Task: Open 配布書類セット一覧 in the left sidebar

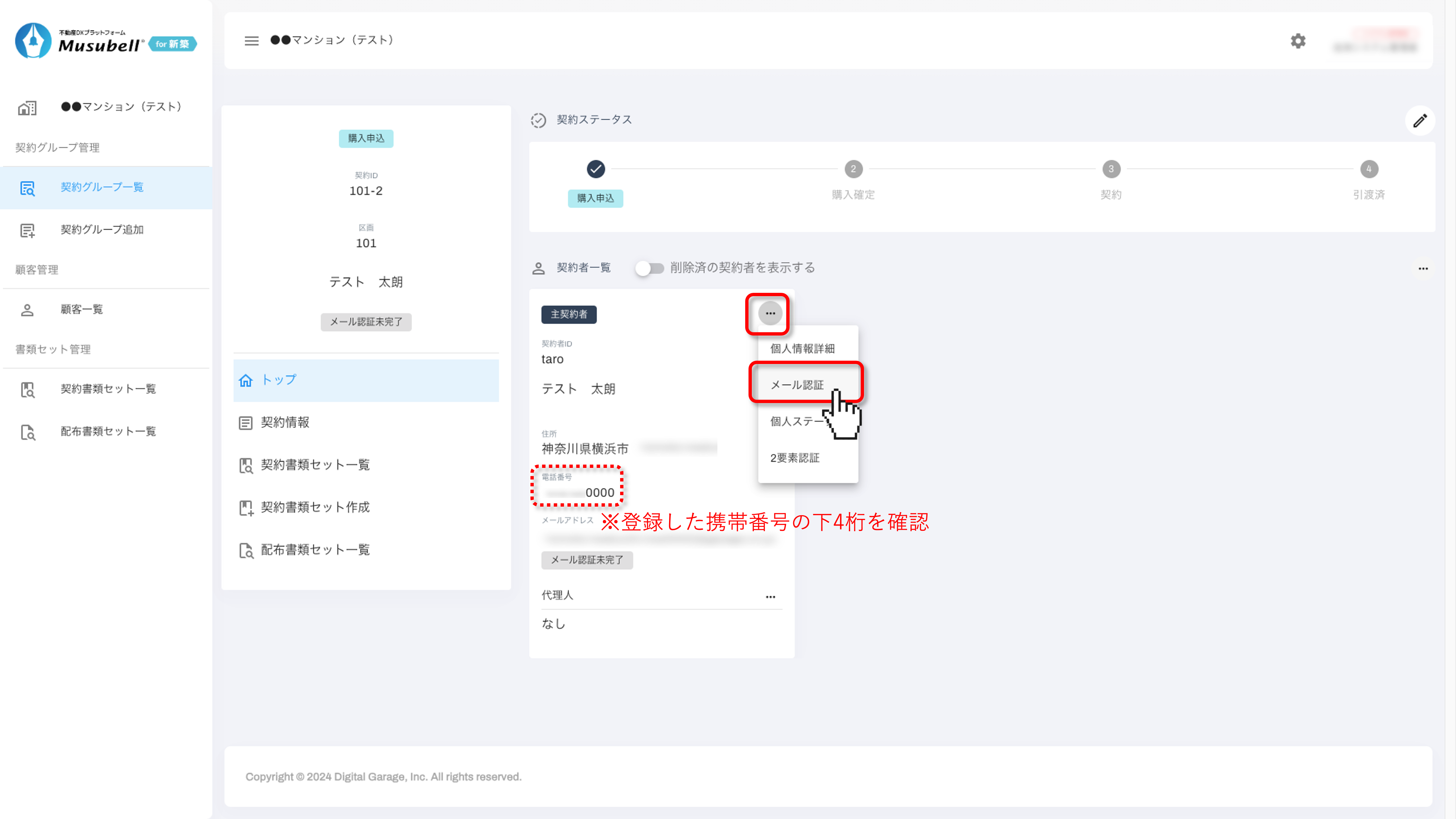Action: pos(108,432)
